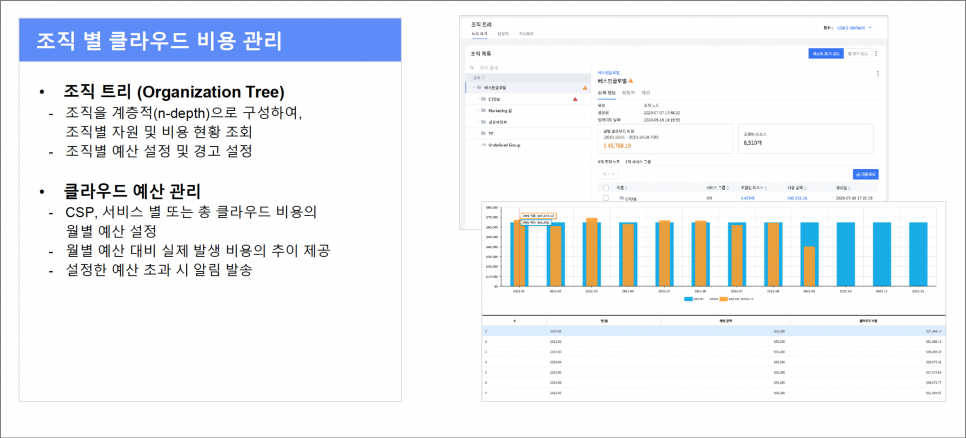Click the 클라우드 예산 관리 slide heading
Image resolution: width=966 pixels, height=438 pixels.
[x=132, y=192]
